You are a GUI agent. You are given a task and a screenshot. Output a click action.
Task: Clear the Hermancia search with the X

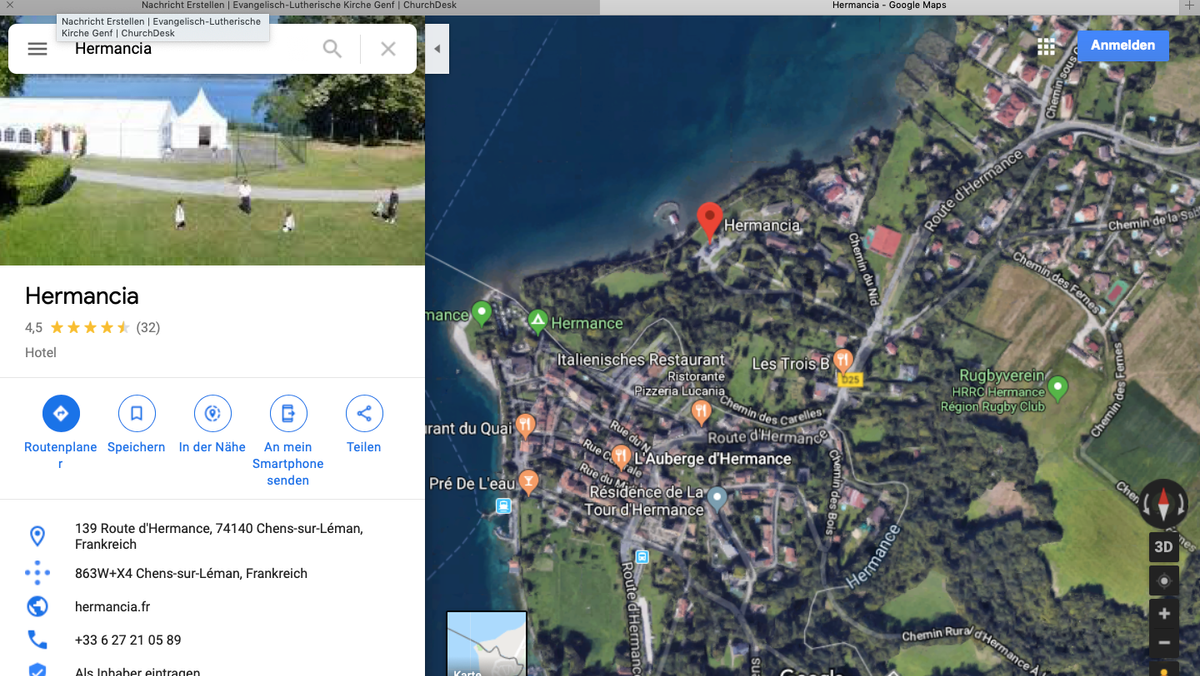pos(388,48)
